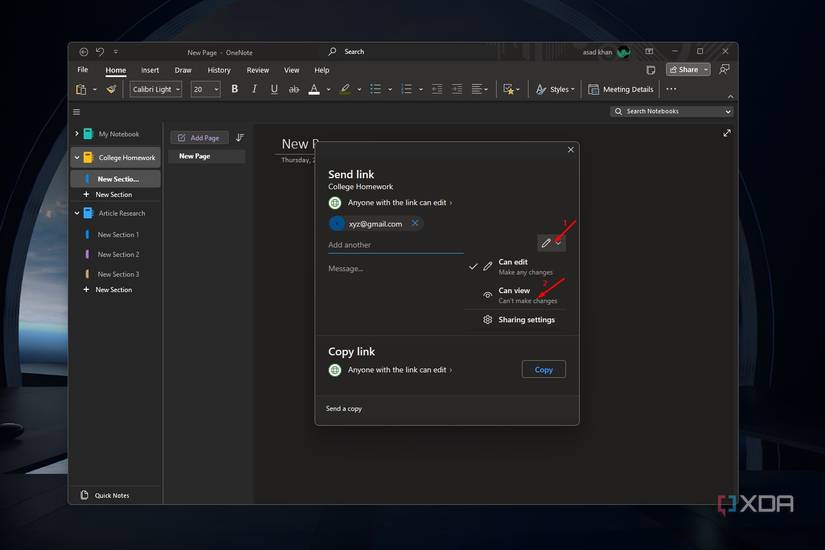Click the Back arrow in title bar
Screen dimensions: 825x550
83,52
